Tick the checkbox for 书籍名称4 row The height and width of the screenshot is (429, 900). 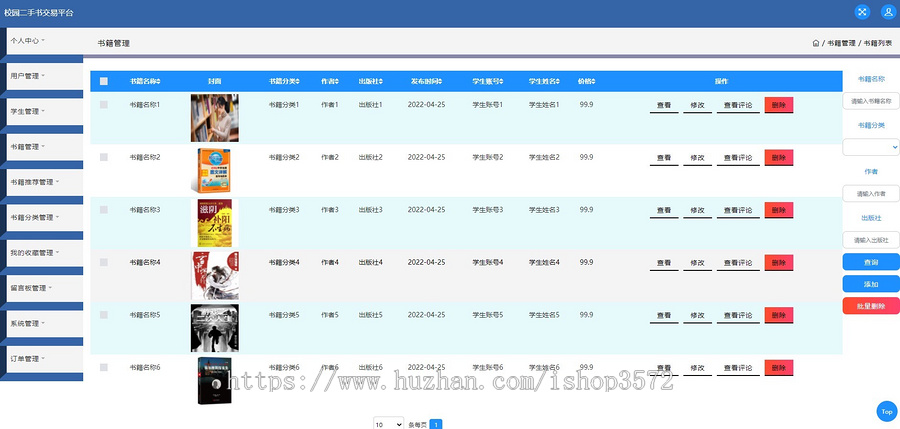click(104, 262)
